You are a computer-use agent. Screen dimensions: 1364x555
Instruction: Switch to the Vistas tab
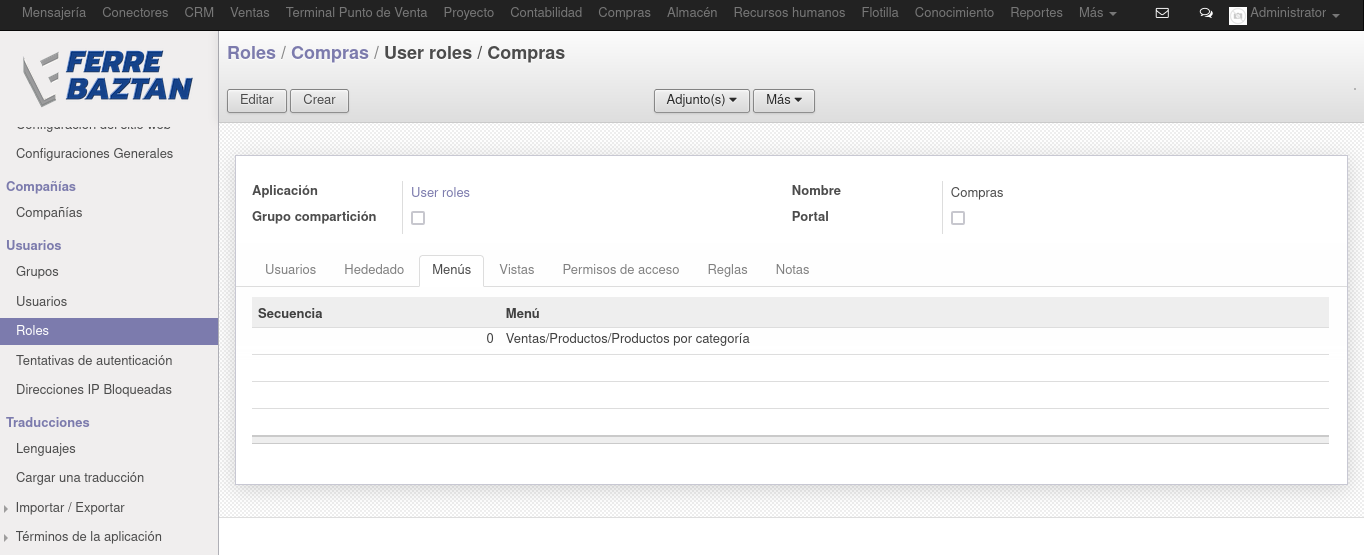[x=517, y=270]
